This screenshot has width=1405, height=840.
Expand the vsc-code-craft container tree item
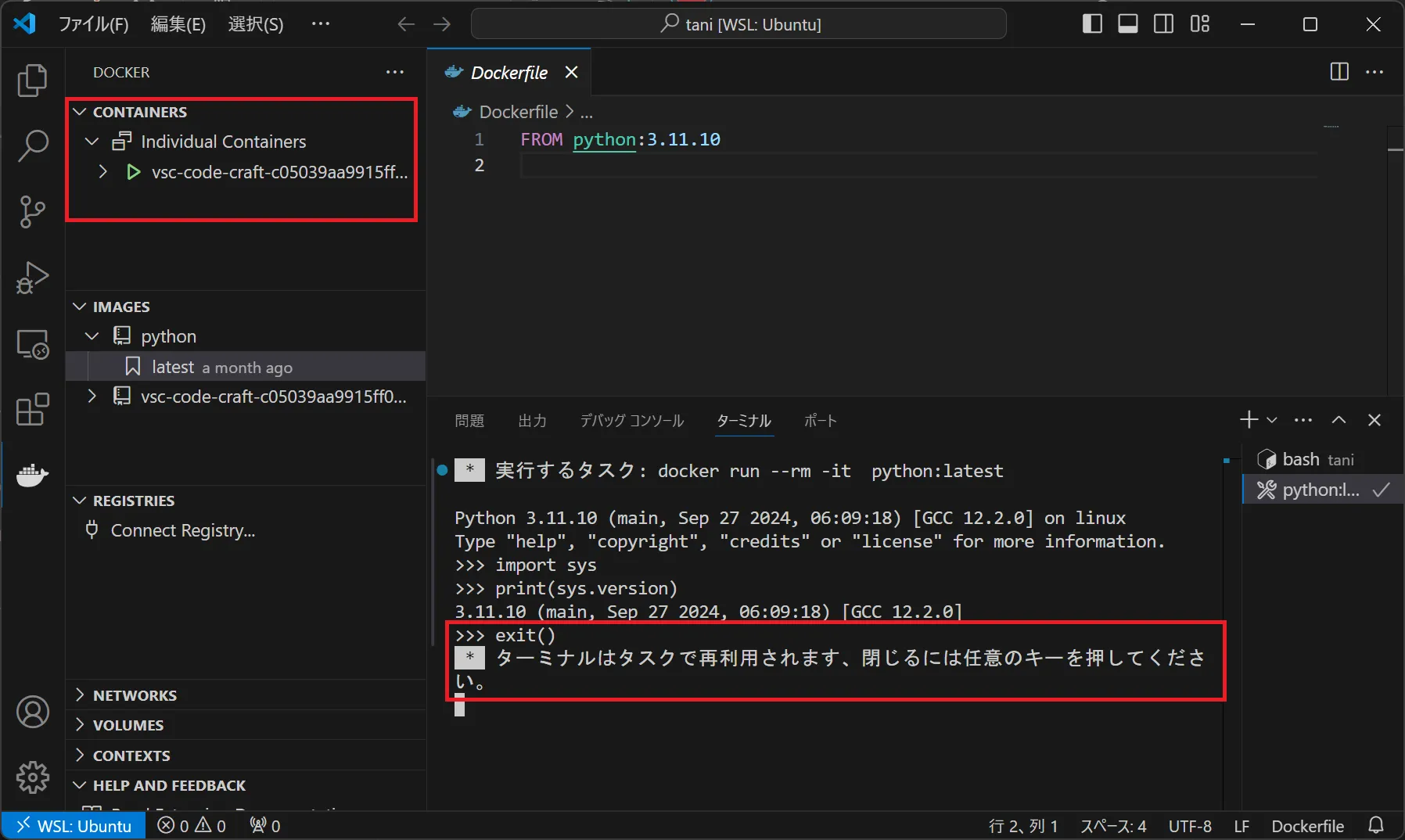[102, 172]
